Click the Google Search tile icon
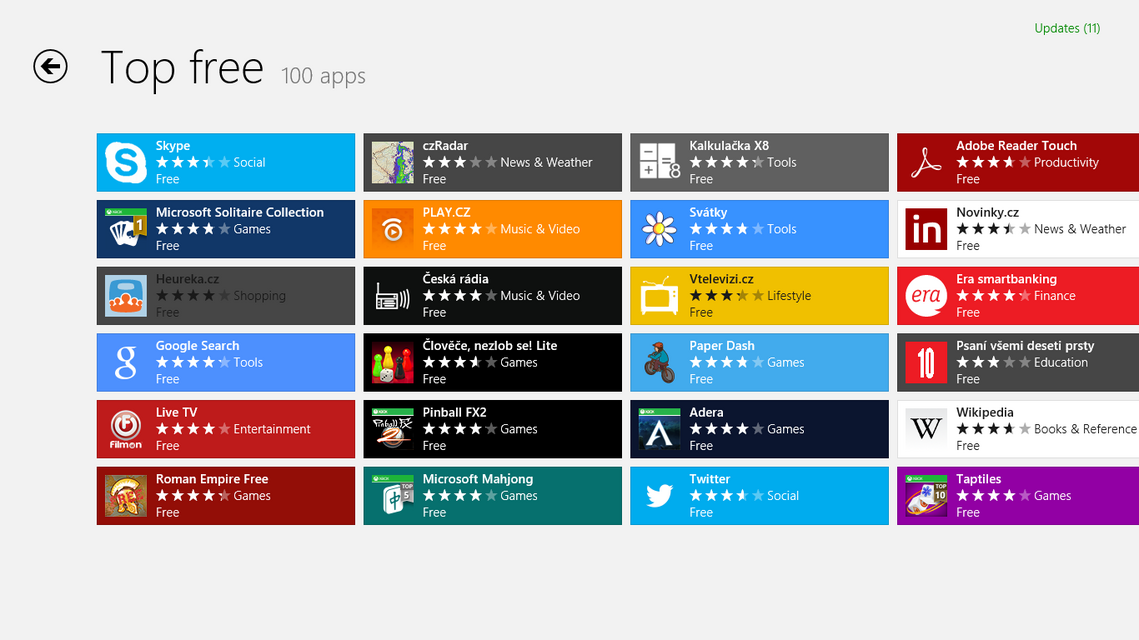The width and height of the screenshot is (1139, 640). 125,362
